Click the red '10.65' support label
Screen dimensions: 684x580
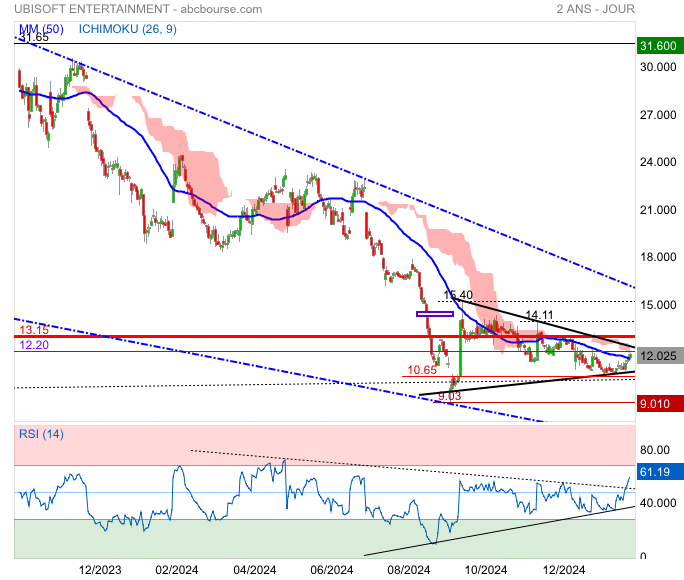click(422, 370)
